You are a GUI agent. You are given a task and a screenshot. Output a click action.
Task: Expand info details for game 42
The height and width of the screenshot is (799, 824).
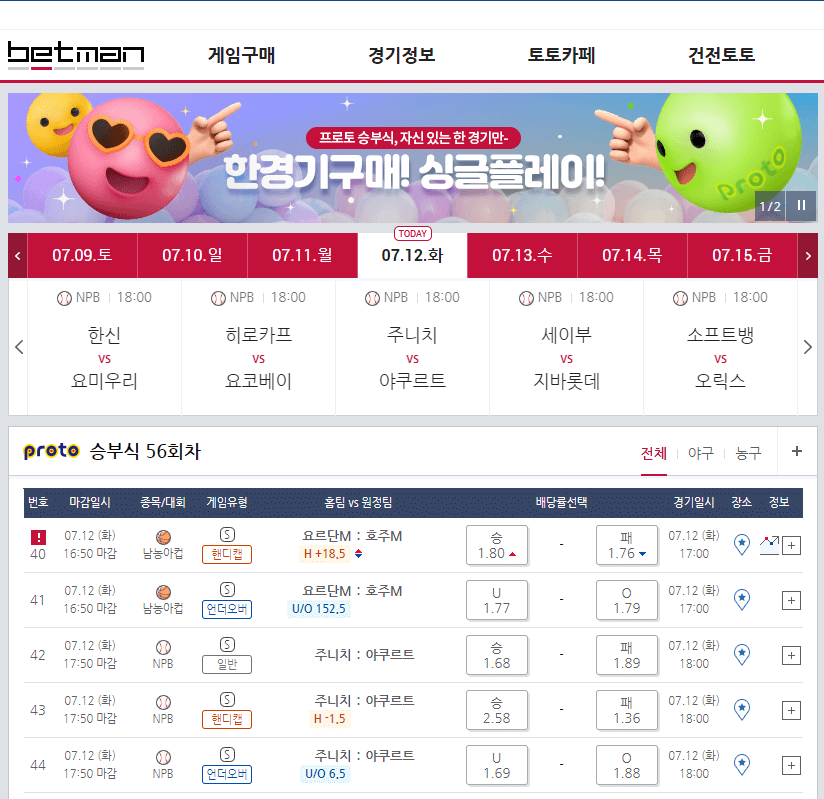tap(791, 655)
